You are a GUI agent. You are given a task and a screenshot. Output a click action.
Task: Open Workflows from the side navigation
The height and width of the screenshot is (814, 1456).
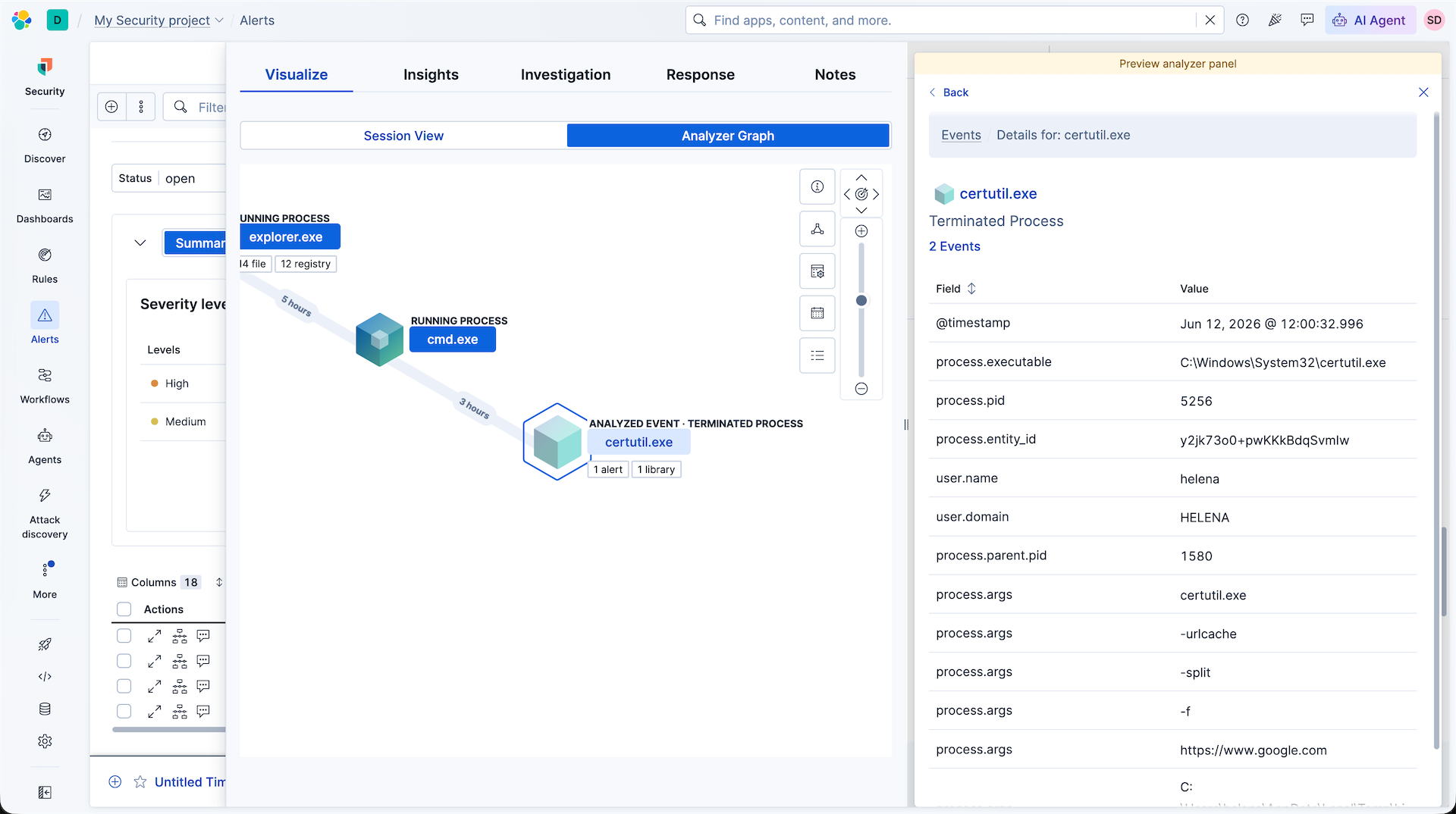point(45,385)
